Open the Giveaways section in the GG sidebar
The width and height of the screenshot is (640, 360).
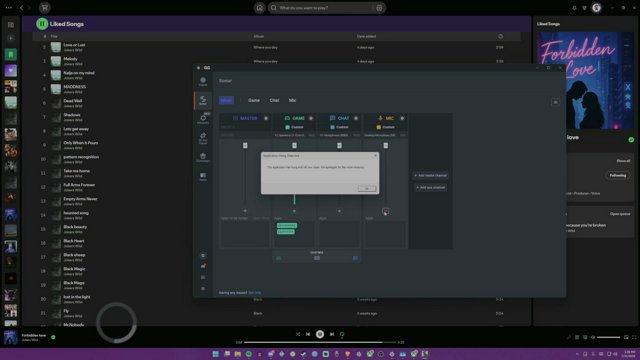tap(203, 157)
